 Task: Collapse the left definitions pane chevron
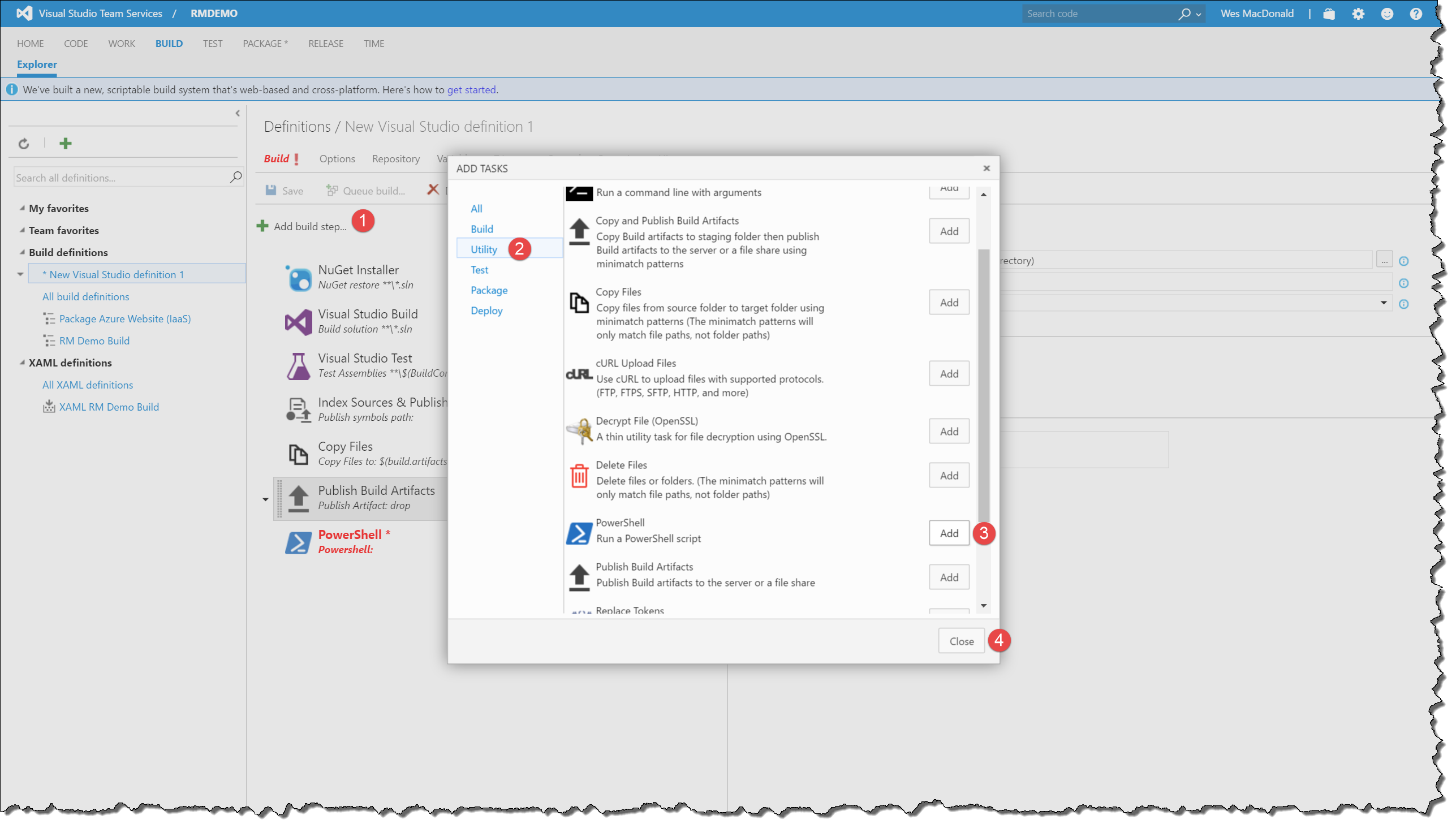tap(238, 113)
